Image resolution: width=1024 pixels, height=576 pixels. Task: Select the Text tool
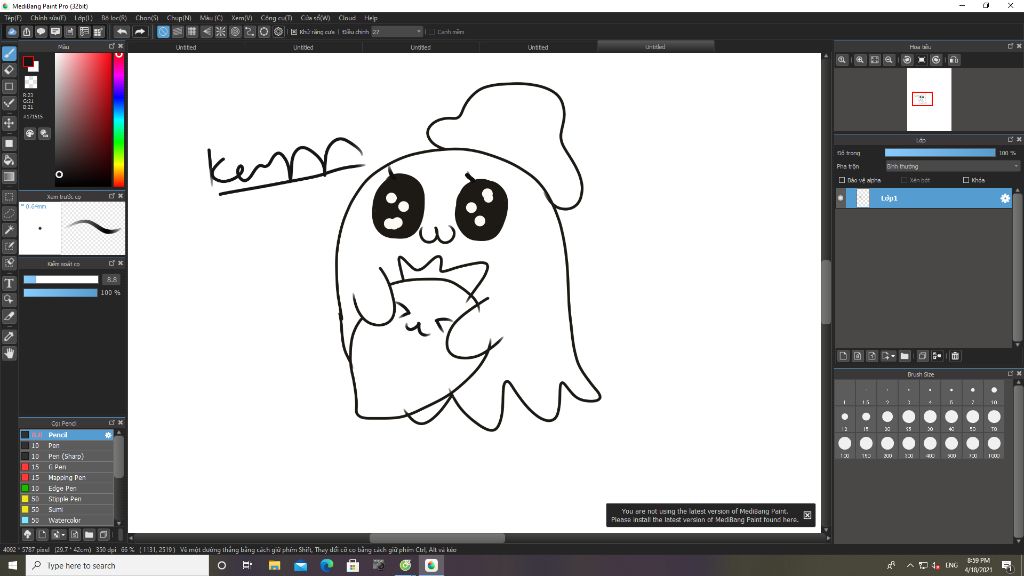point(9,283)
